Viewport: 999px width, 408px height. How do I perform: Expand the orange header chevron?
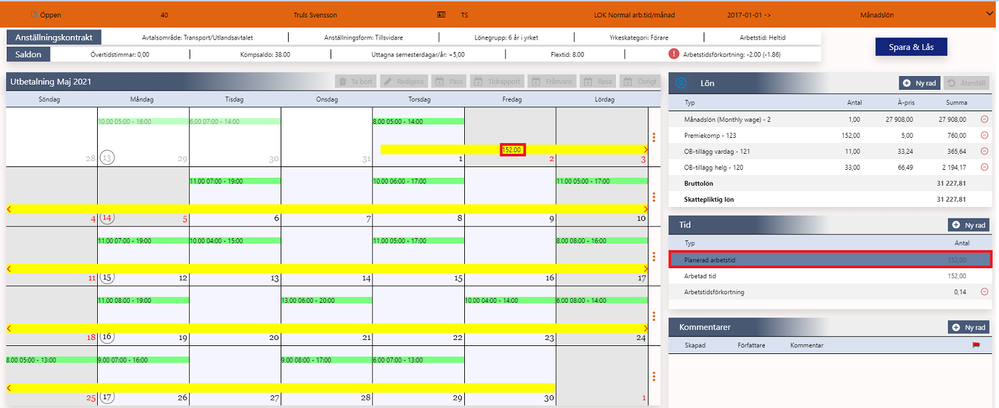click(x=984, y=13)
